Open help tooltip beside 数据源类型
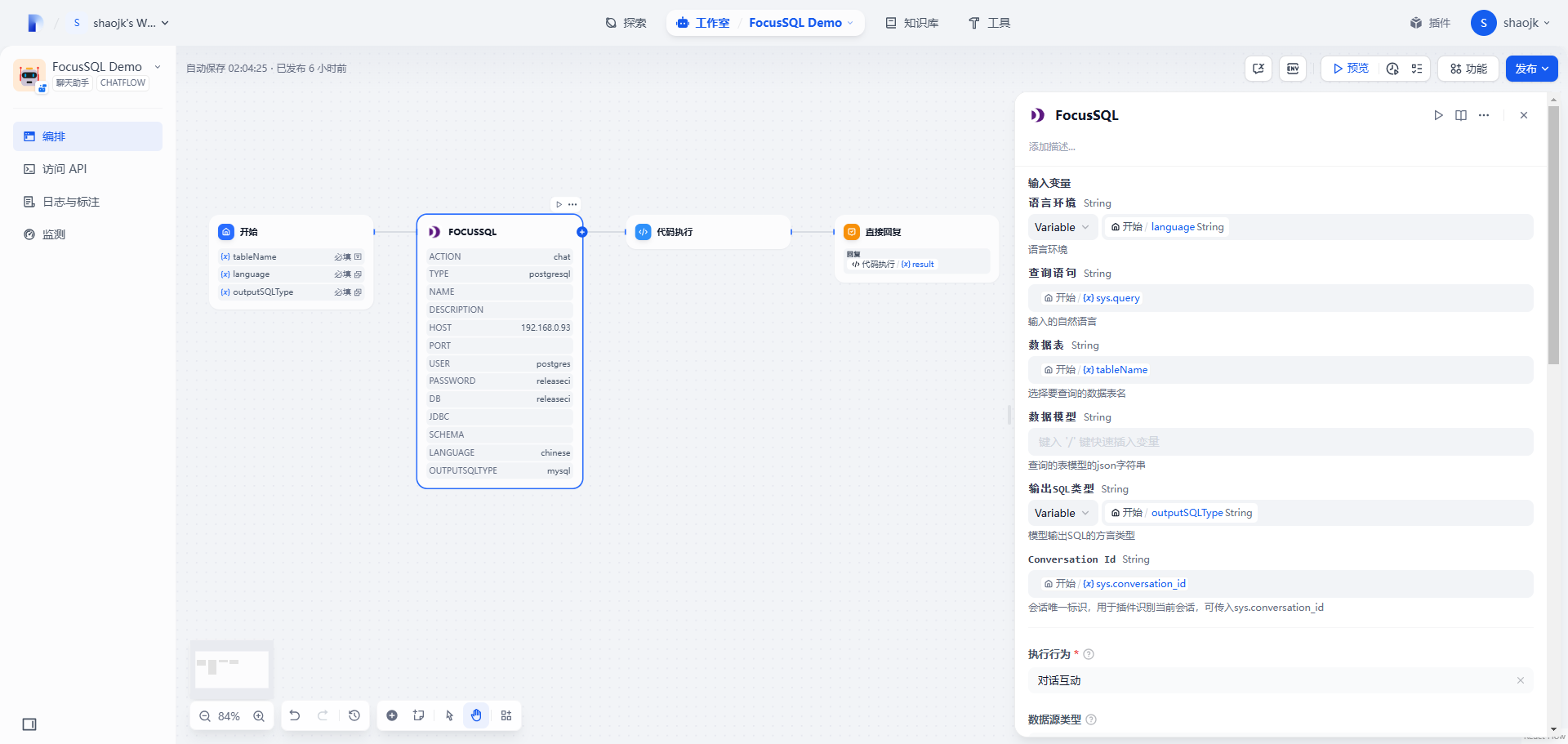Image resolution: width=1568 pixels, height=744 pixels. [x=1091, y=719]
